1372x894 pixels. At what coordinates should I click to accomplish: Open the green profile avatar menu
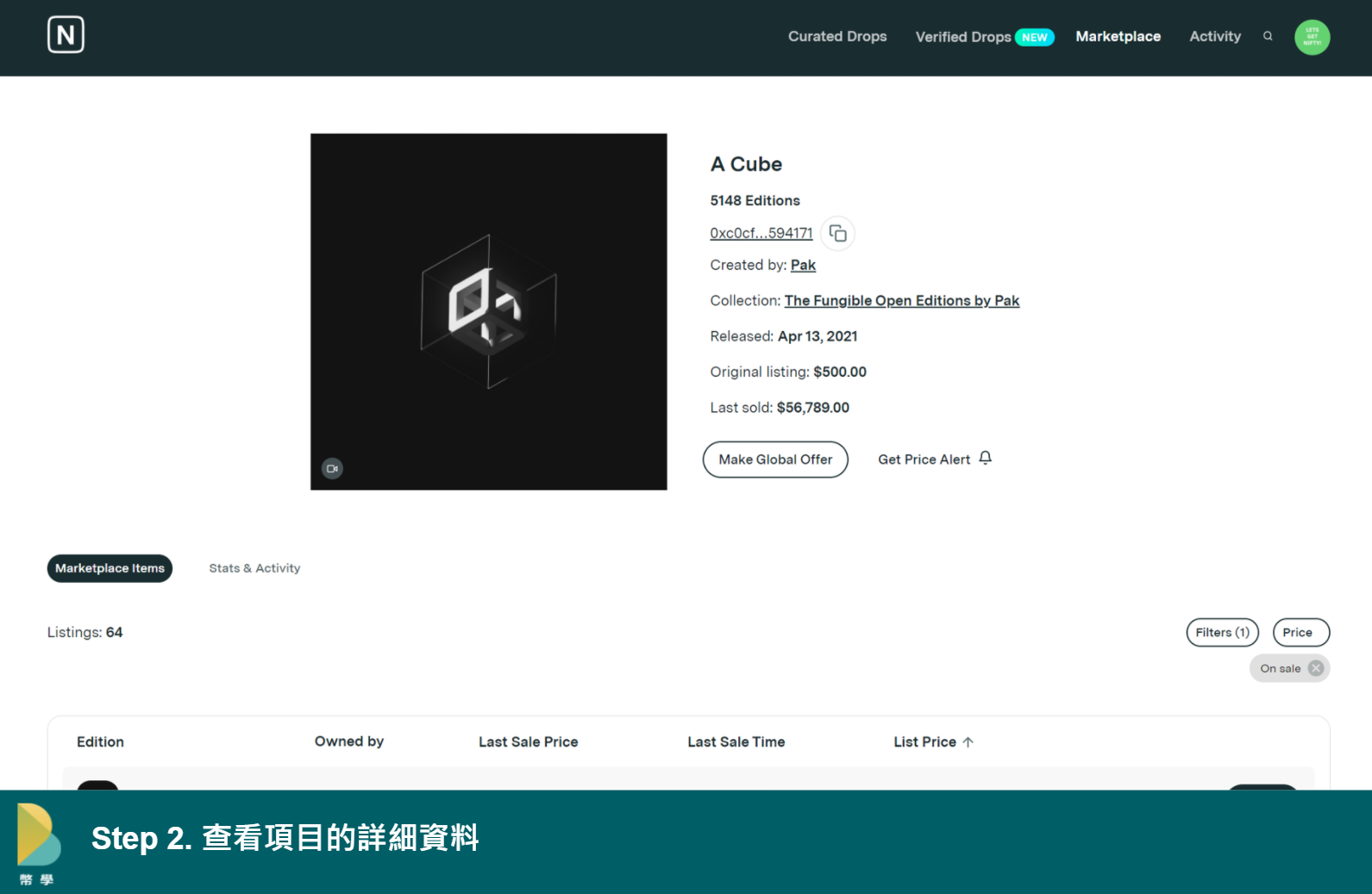click(x=1312, y=37)
